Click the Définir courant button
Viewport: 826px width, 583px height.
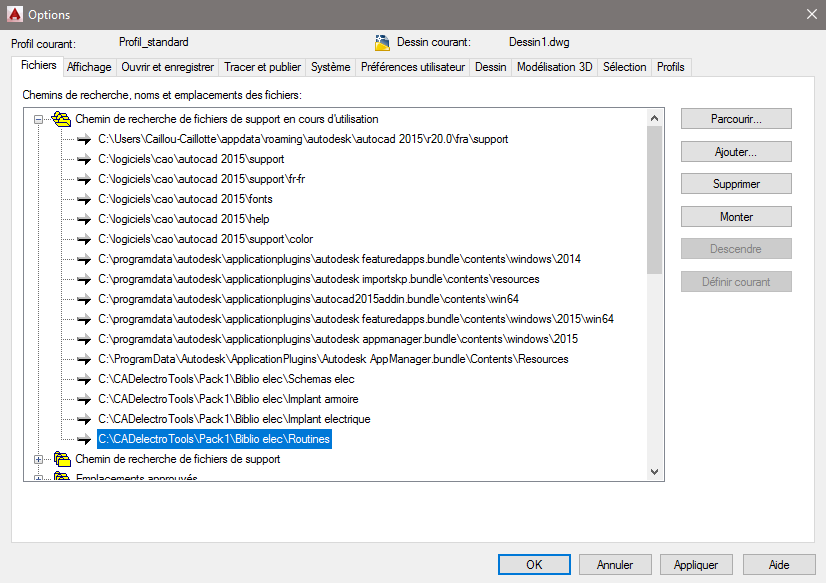pyautogui.click(x=736, y=282)
